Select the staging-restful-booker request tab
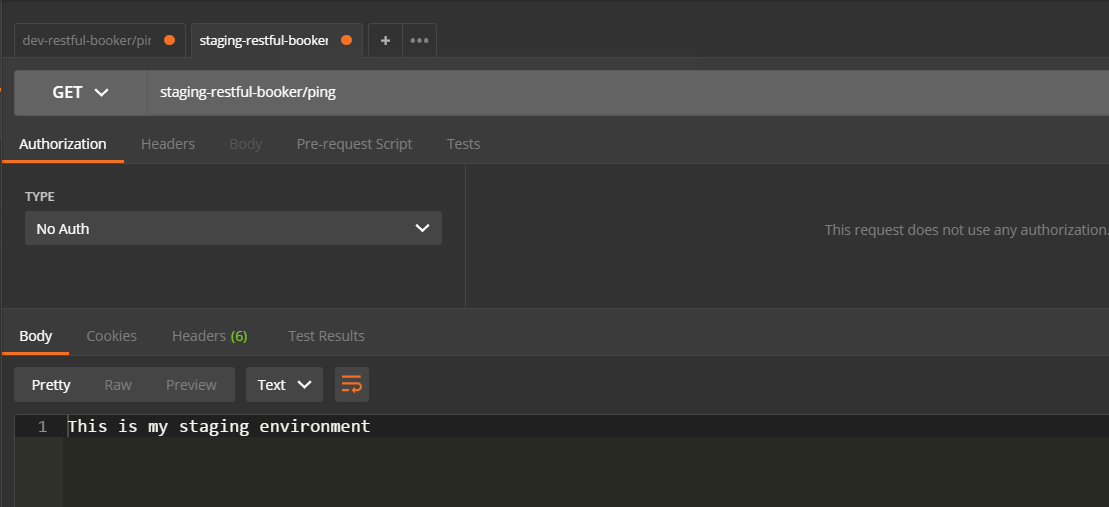 [263, 41]
